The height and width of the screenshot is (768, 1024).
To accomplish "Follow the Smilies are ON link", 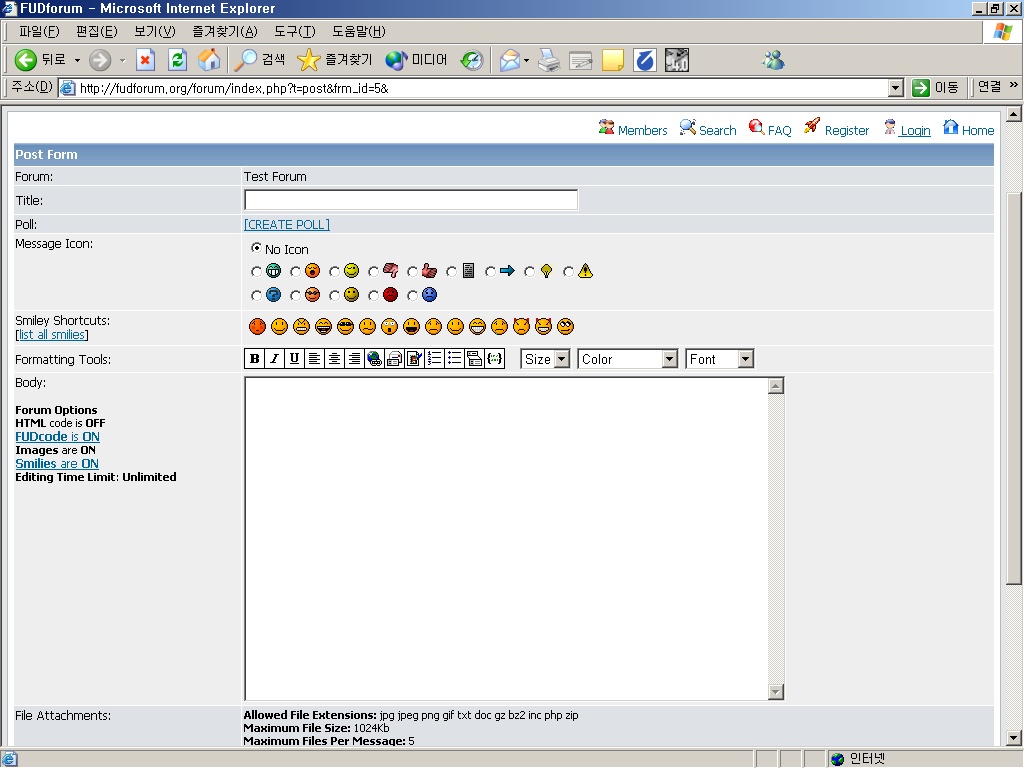I will [57, 464].
